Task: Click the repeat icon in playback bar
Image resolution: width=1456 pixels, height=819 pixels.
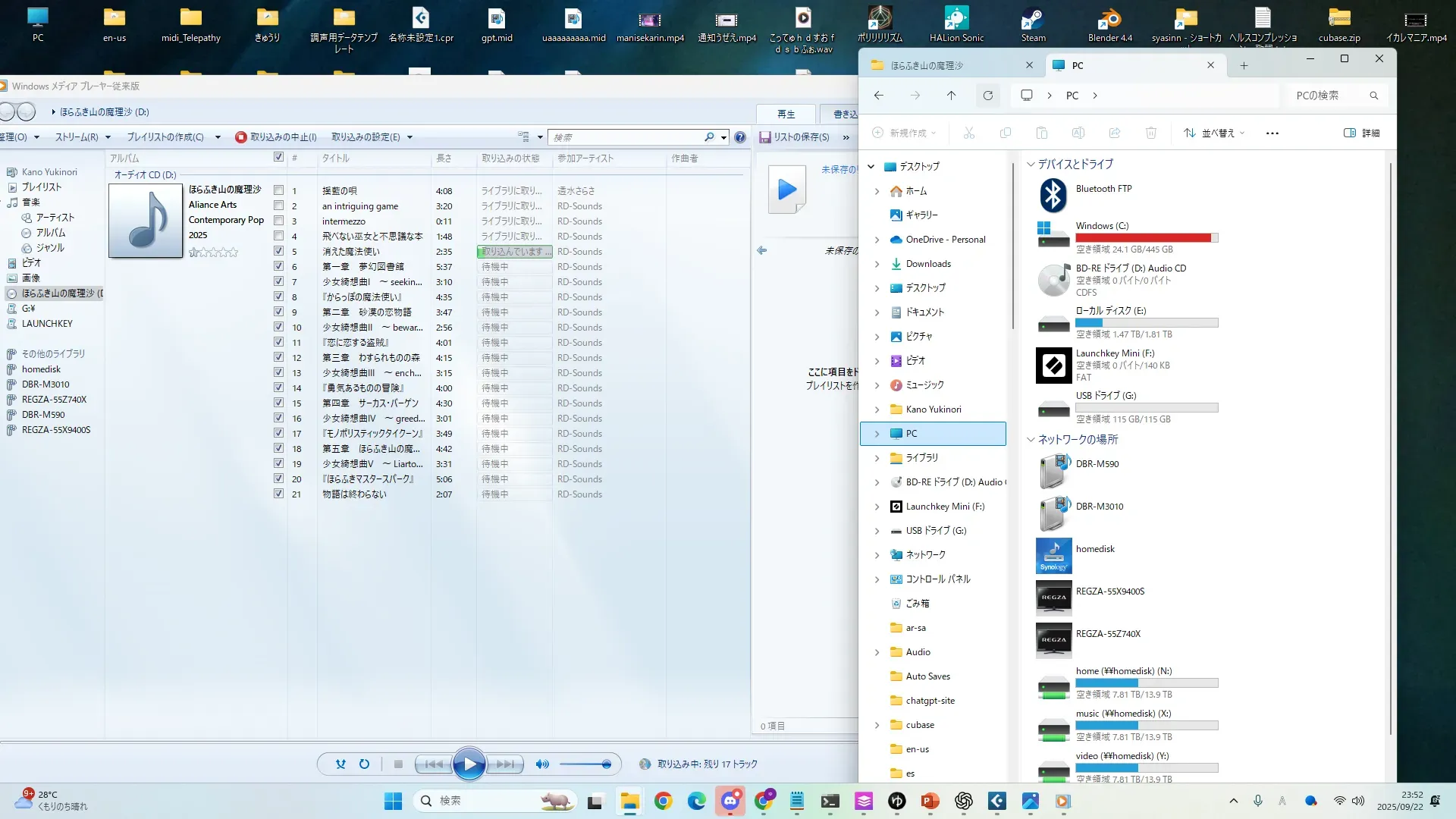Action: [364, 764]
